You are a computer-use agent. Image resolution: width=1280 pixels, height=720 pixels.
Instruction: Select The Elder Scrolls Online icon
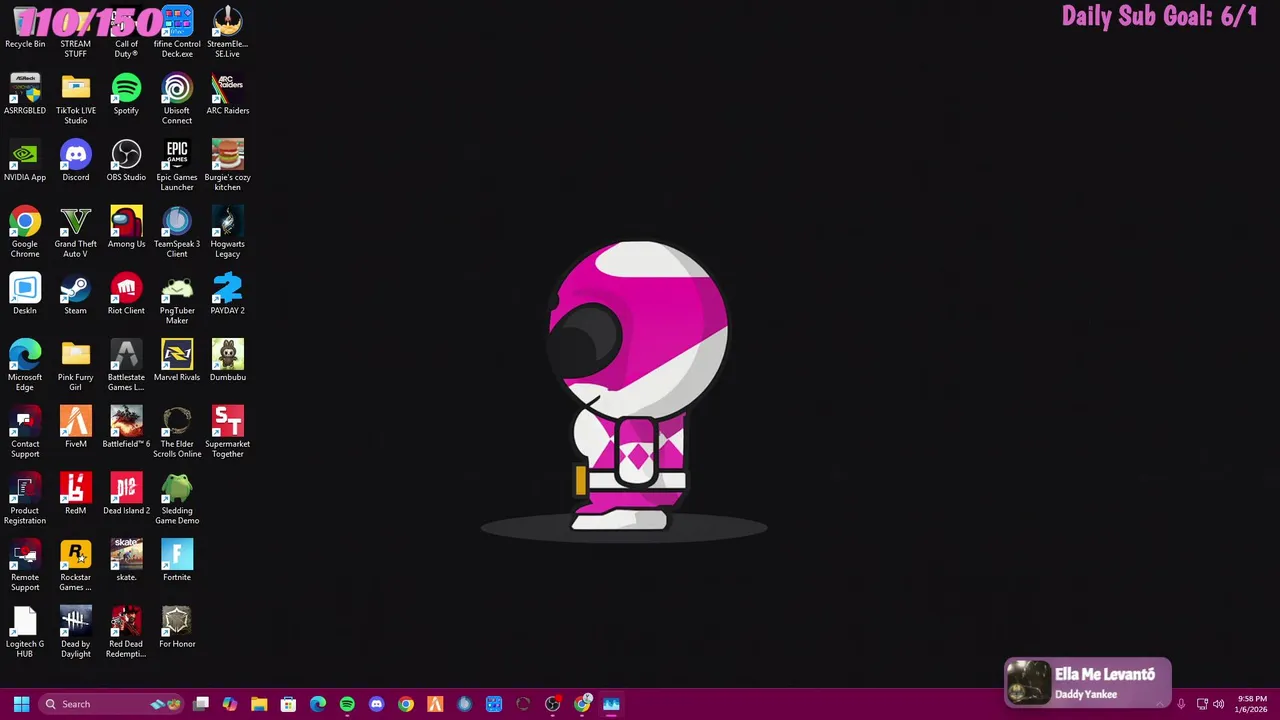point(177,432)
